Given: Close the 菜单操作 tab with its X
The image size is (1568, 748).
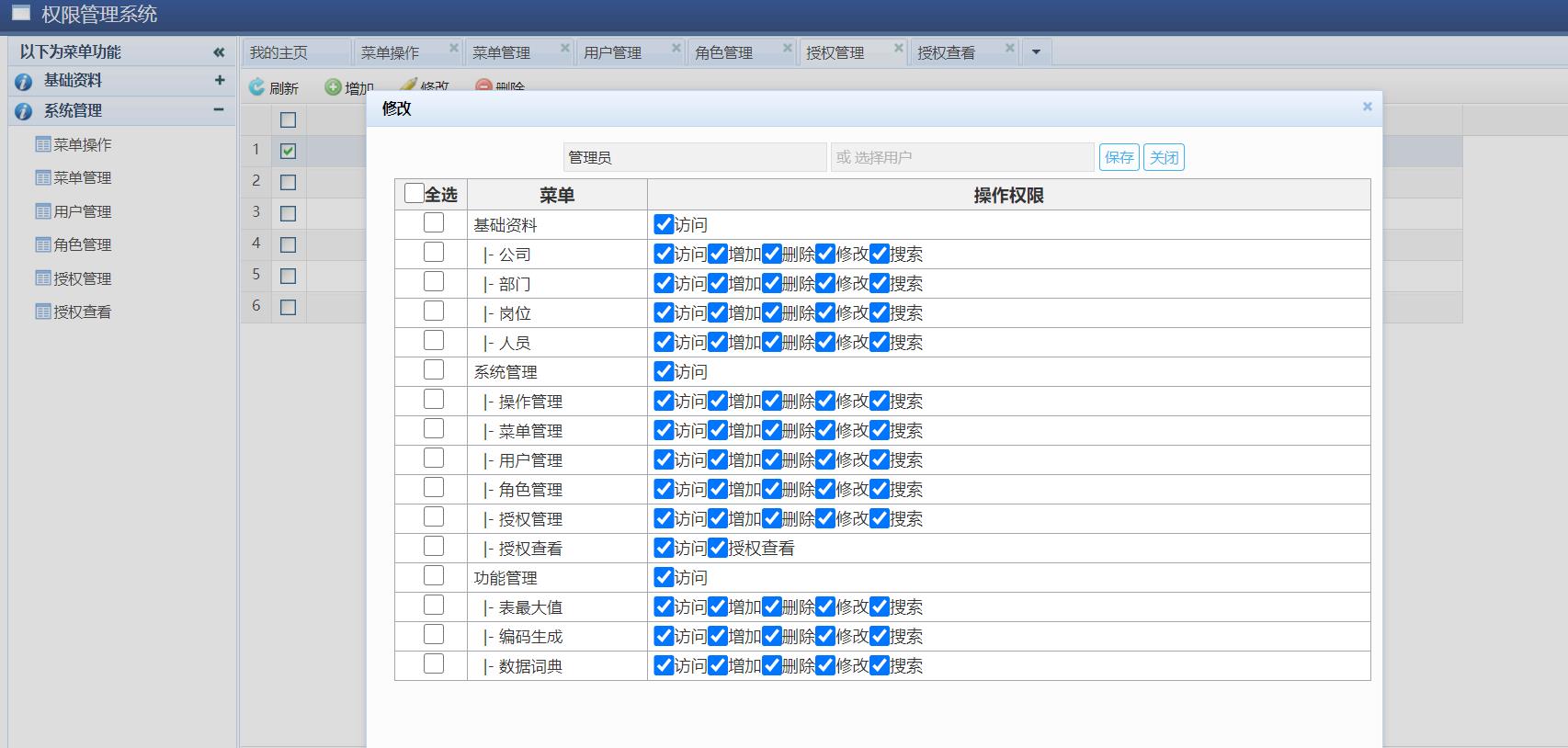Looking at the screenshot, I should [x=454, y=48].
